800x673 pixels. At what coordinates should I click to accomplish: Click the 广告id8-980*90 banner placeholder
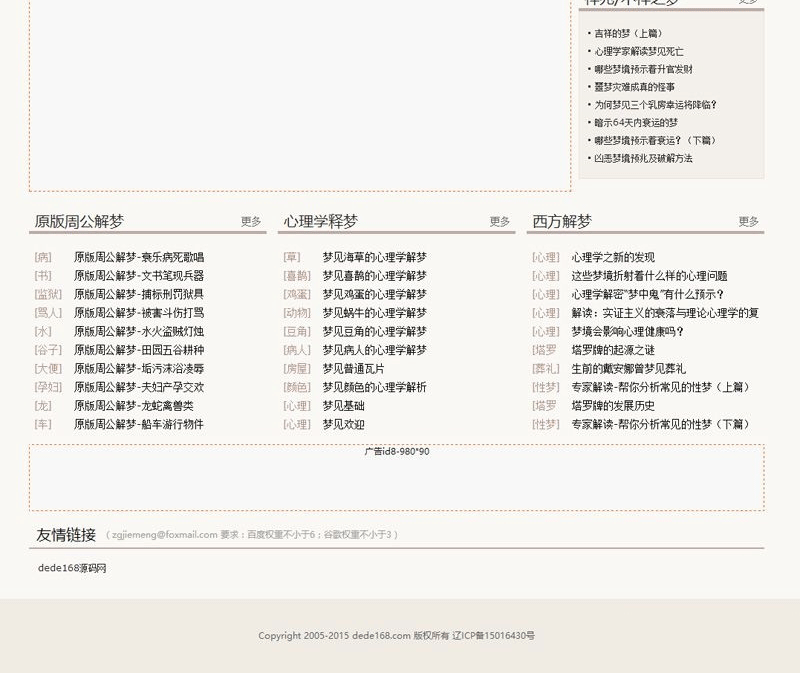[397, 478]
